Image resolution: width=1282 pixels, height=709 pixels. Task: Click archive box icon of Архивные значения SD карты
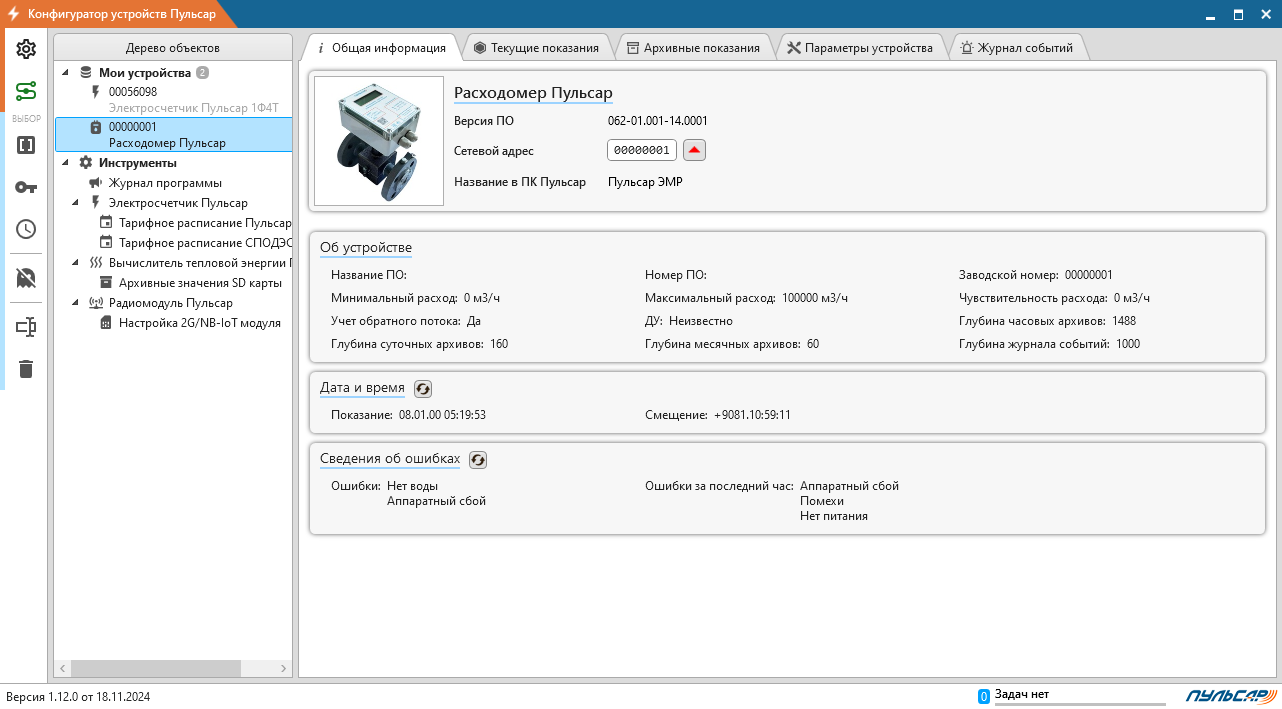(106, 283)
